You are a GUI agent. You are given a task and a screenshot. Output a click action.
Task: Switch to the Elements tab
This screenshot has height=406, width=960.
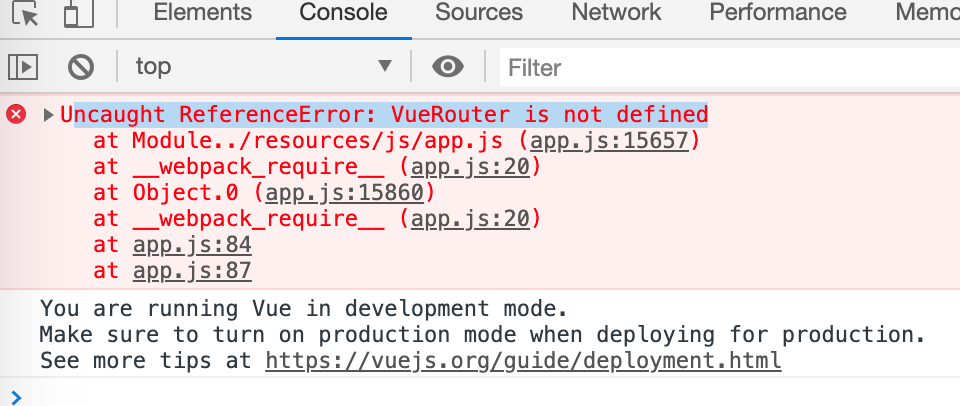[x=203, y=13]
